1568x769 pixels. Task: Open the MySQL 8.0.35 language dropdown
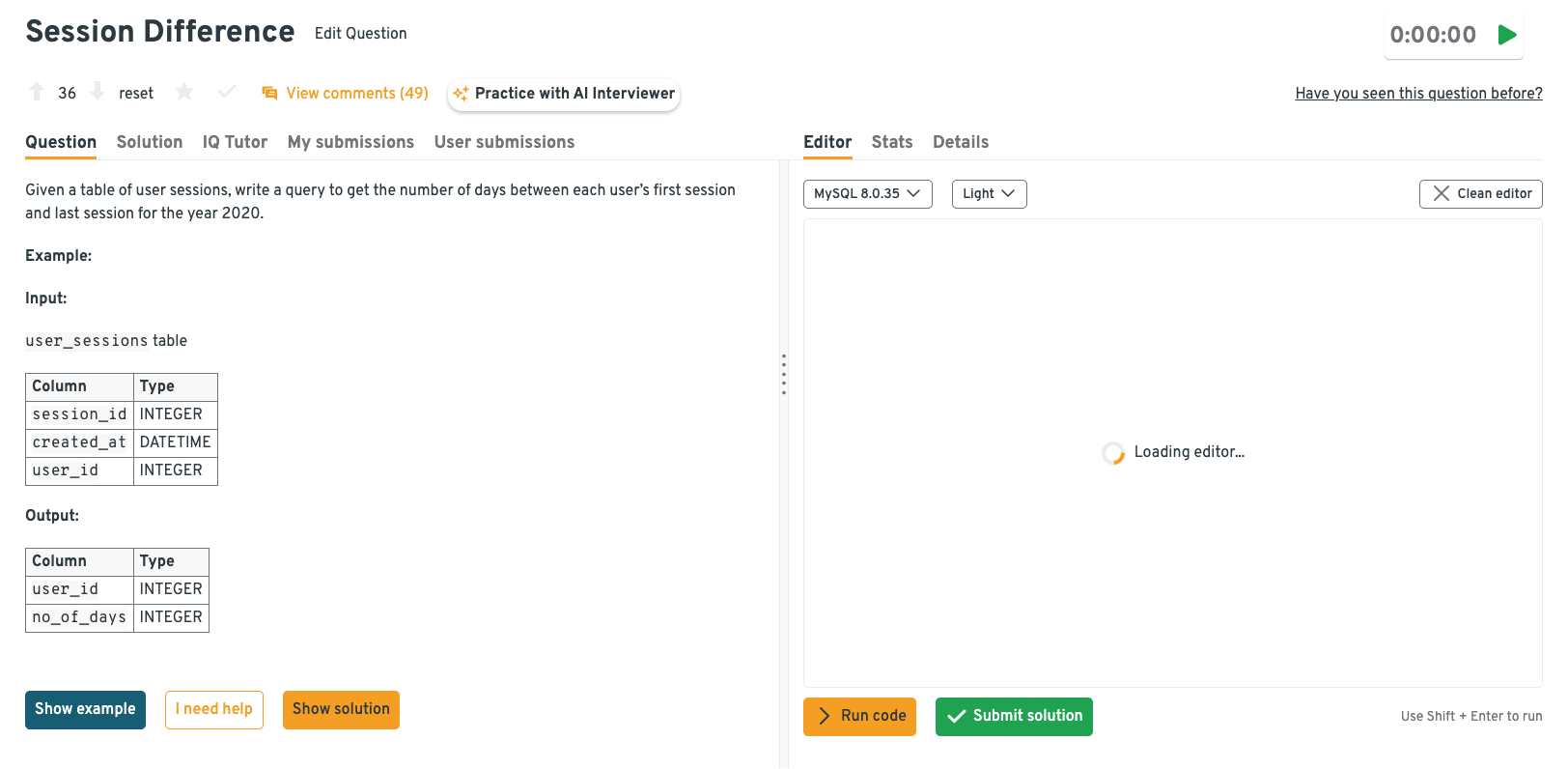(x=867, y=193)
